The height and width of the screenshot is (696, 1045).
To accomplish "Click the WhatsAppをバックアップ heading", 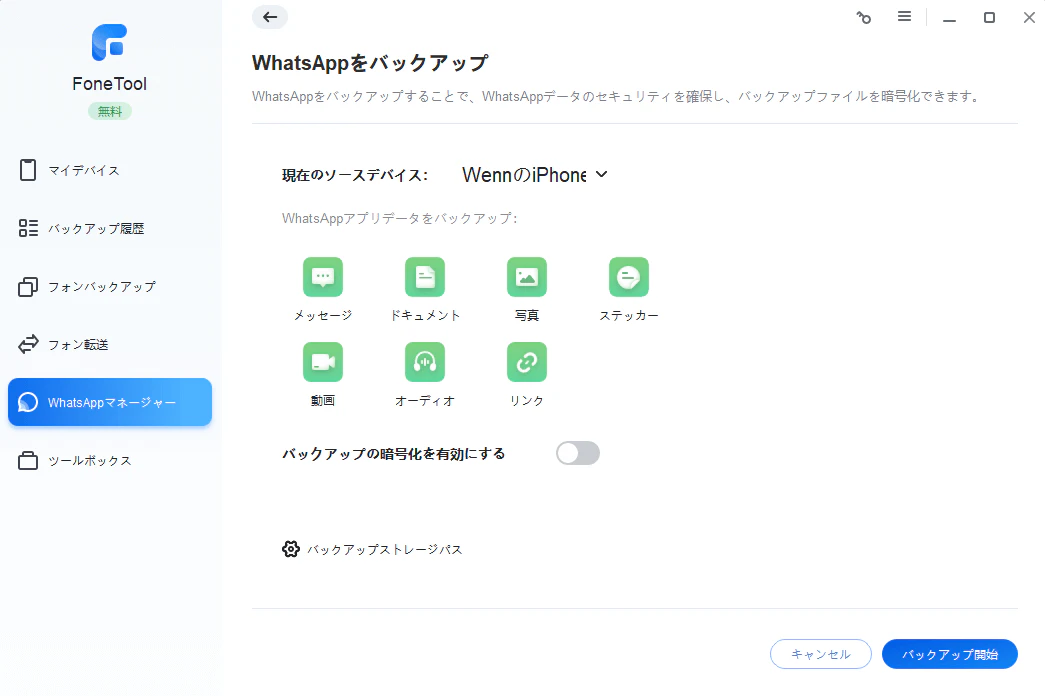I will coord(370,63).
